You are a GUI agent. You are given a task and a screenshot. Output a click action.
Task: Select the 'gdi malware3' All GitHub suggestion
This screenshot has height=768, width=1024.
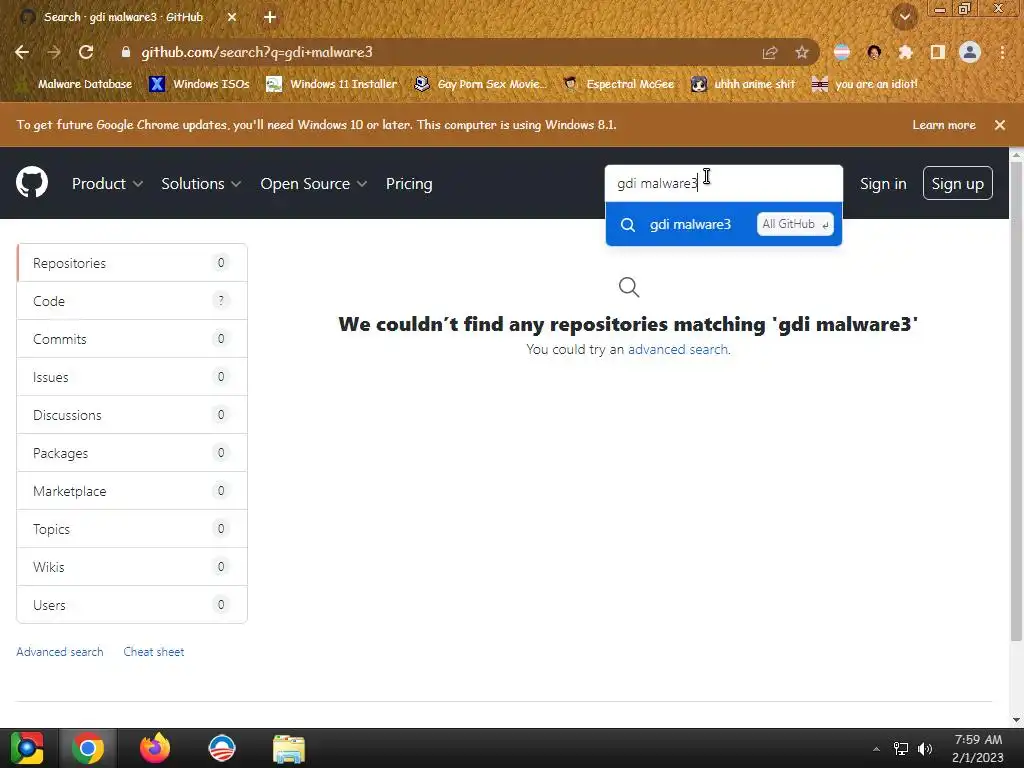[724, 224]
